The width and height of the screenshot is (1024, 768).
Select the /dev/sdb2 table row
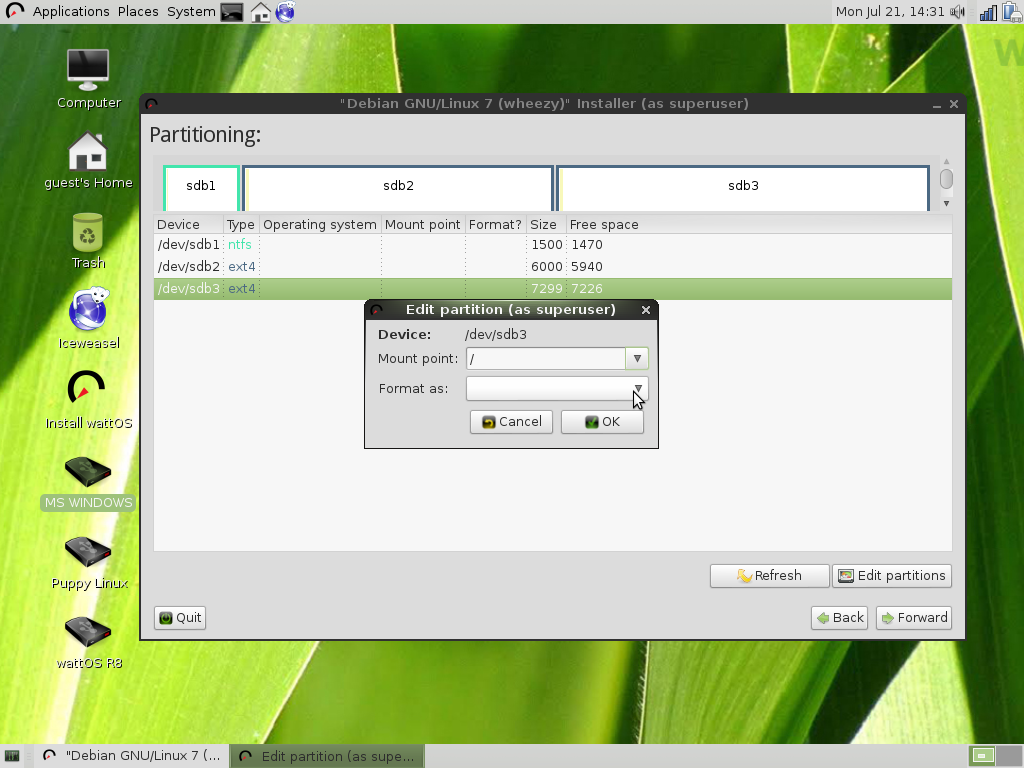pos(552,267)
